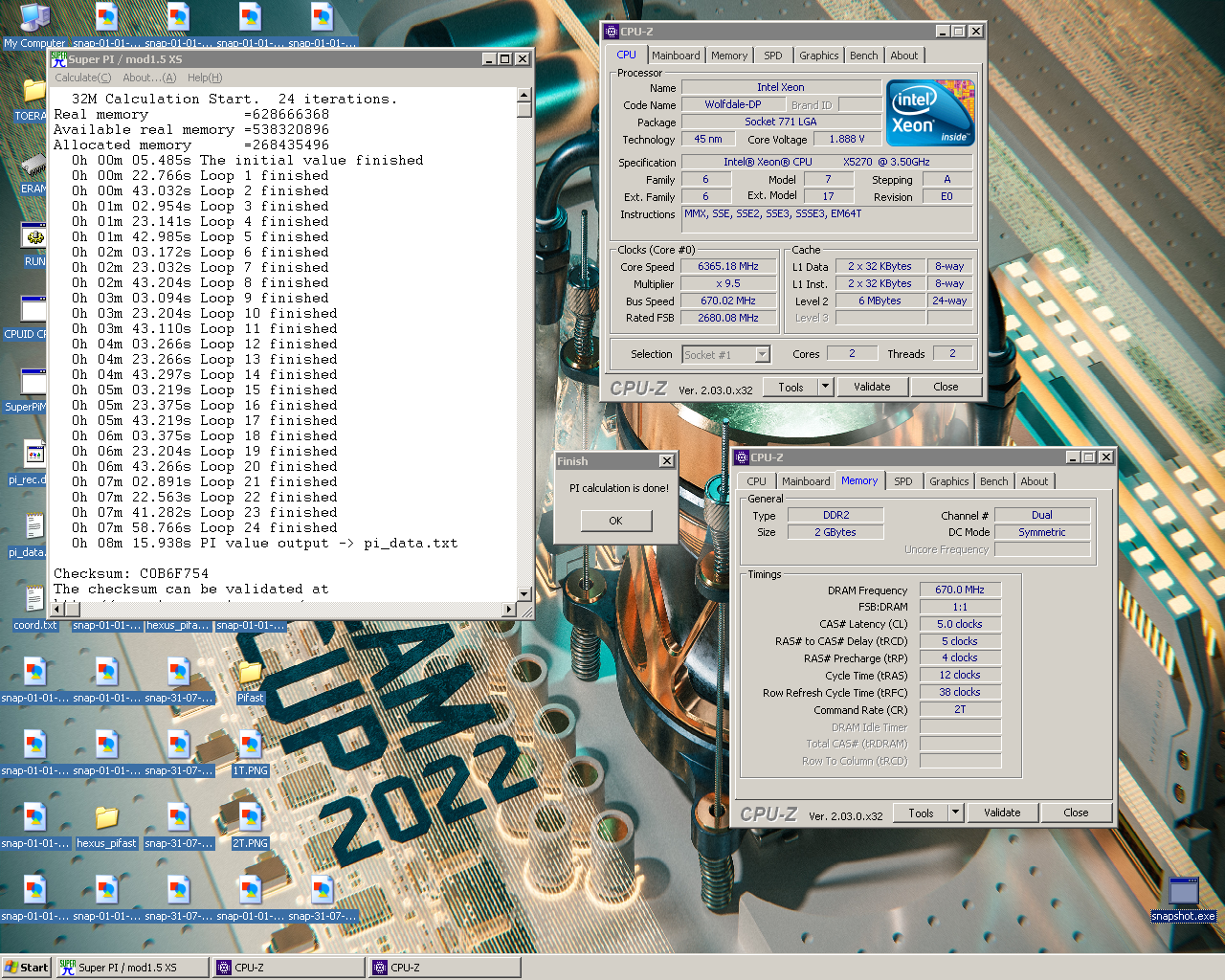Click Validate in upper CPU-Z window
Screen dimensions: 1225x980
point(872,387)
